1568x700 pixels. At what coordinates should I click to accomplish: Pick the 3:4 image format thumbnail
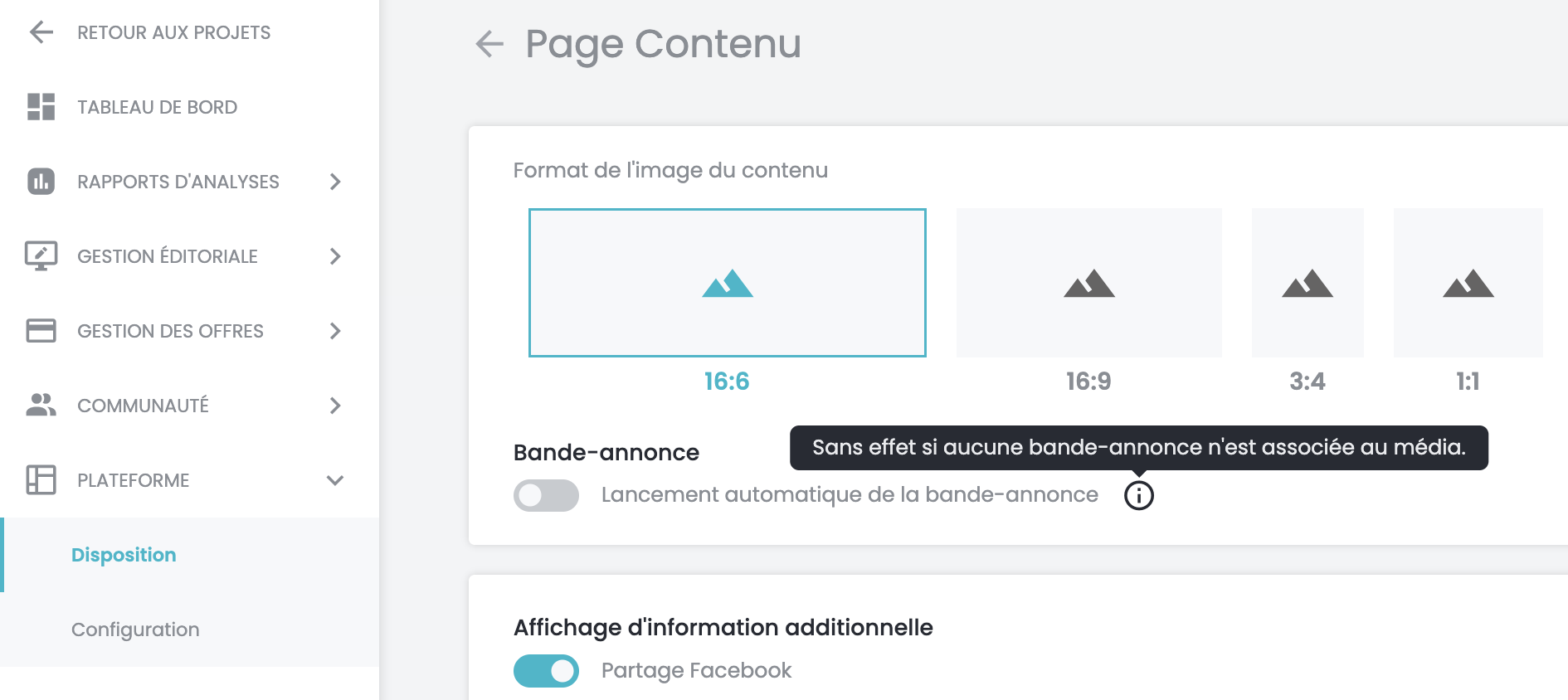(x=1307, y=283)
